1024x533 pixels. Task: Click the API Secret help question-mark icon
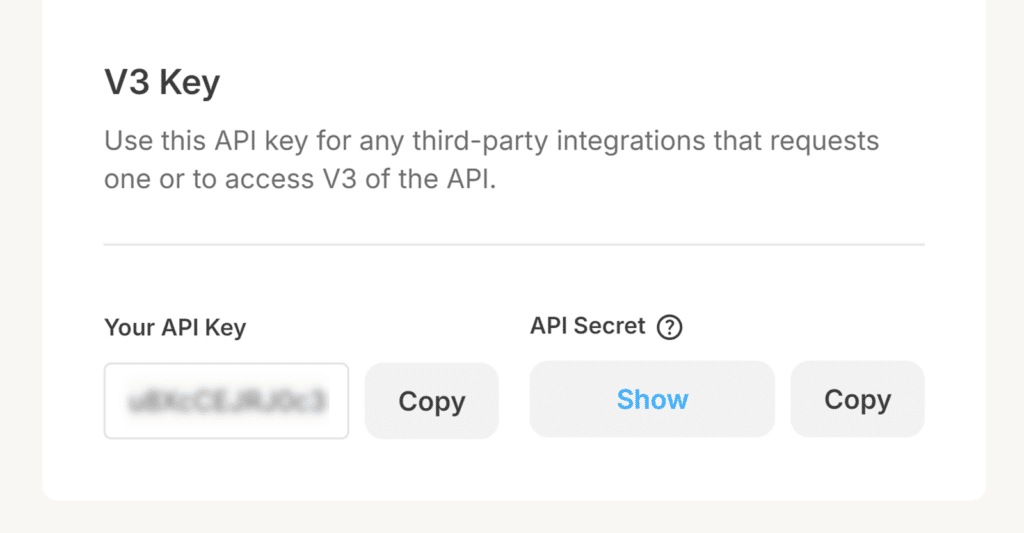coord(670,327)
